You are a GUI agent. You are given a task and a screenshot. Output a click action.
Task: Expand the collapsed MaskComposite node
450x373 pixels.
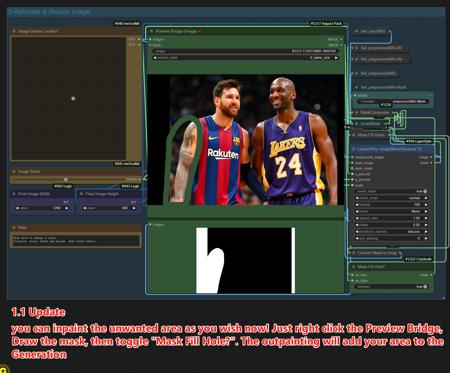tap(356, 112)
